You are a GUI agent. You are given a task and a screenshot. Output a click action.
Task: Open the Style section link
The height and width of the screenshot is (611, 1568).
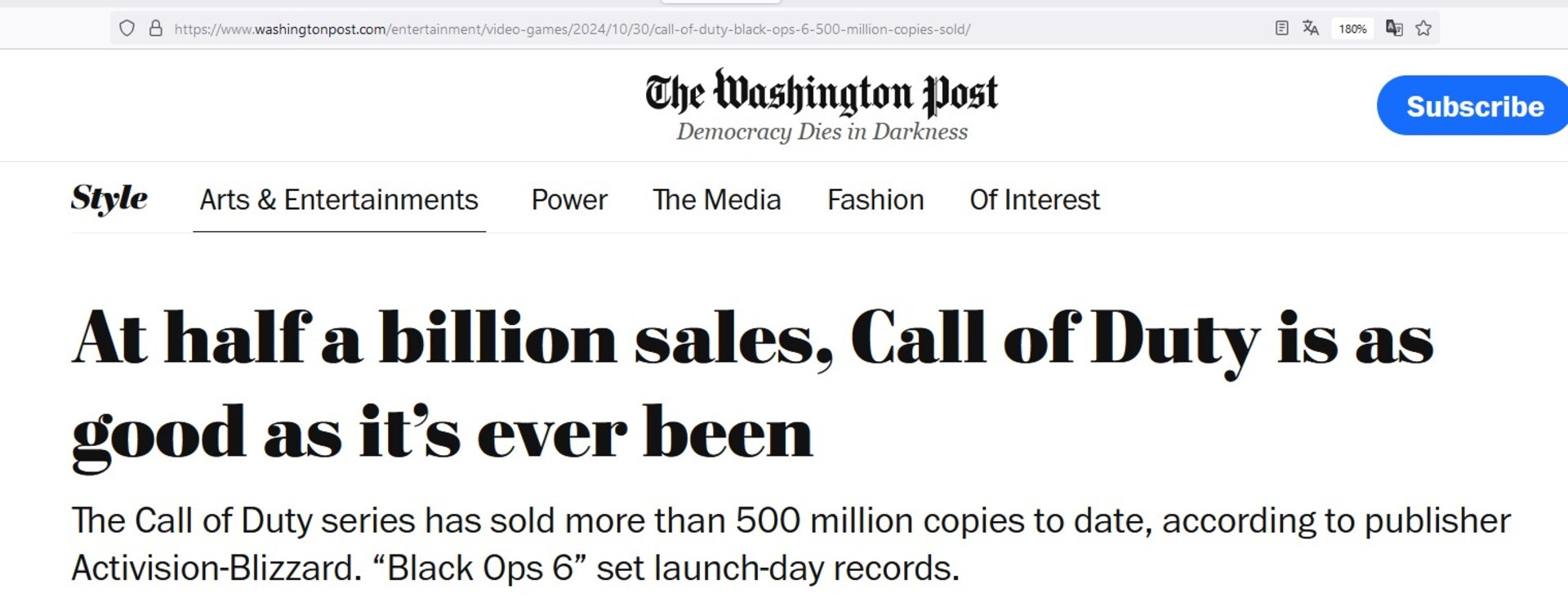tap(109, 198)
